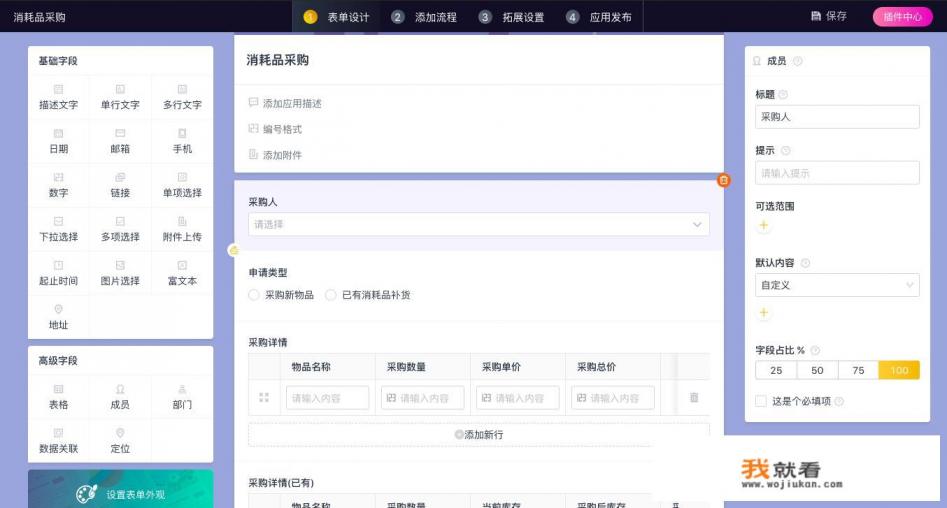Add the 富文本 rich text field
This screenshot has height=508, width=947.
(182, 273)
